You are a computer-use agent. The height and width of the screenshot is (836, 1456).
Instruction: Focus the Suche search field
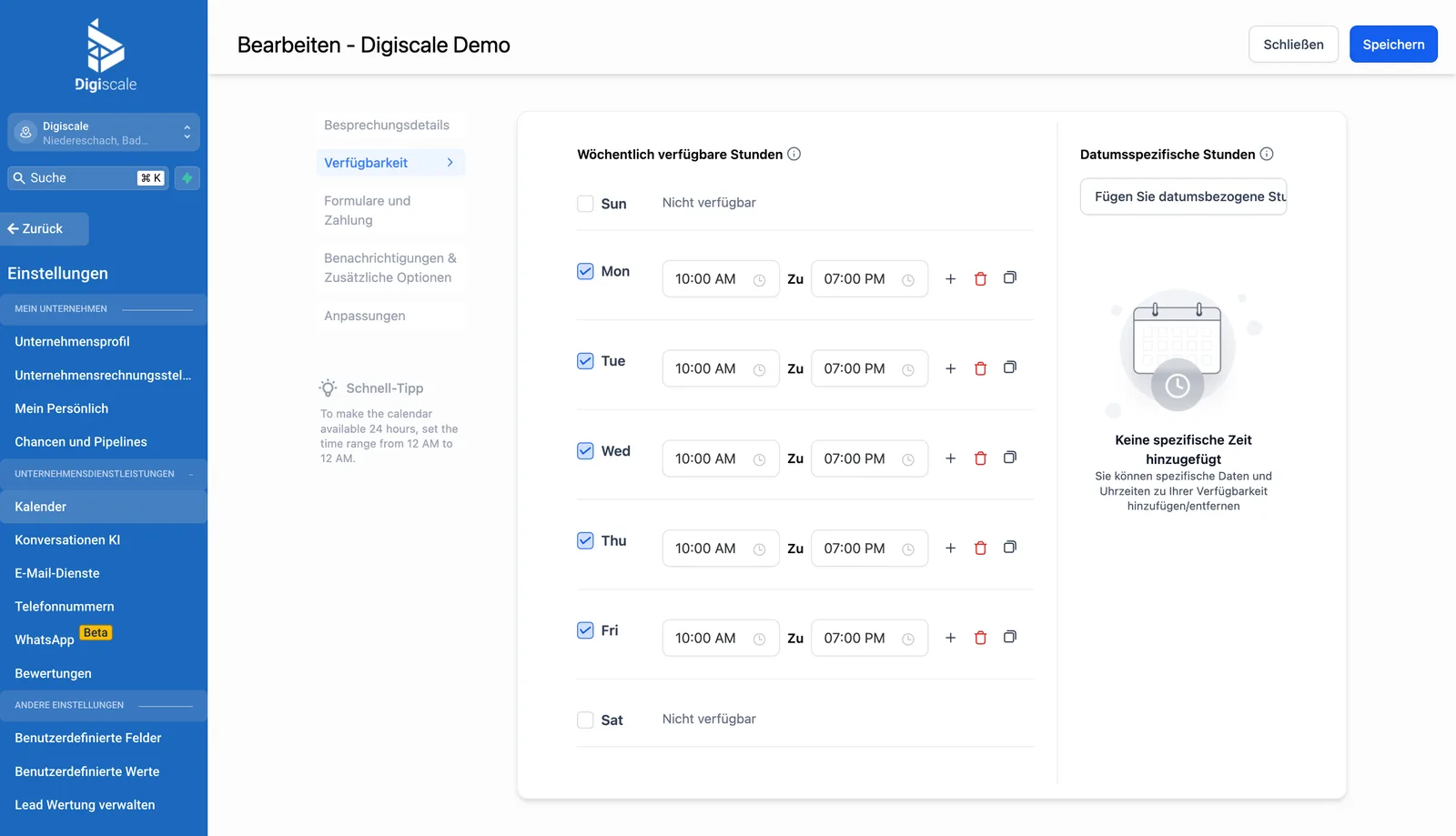(x=88, y=178)
